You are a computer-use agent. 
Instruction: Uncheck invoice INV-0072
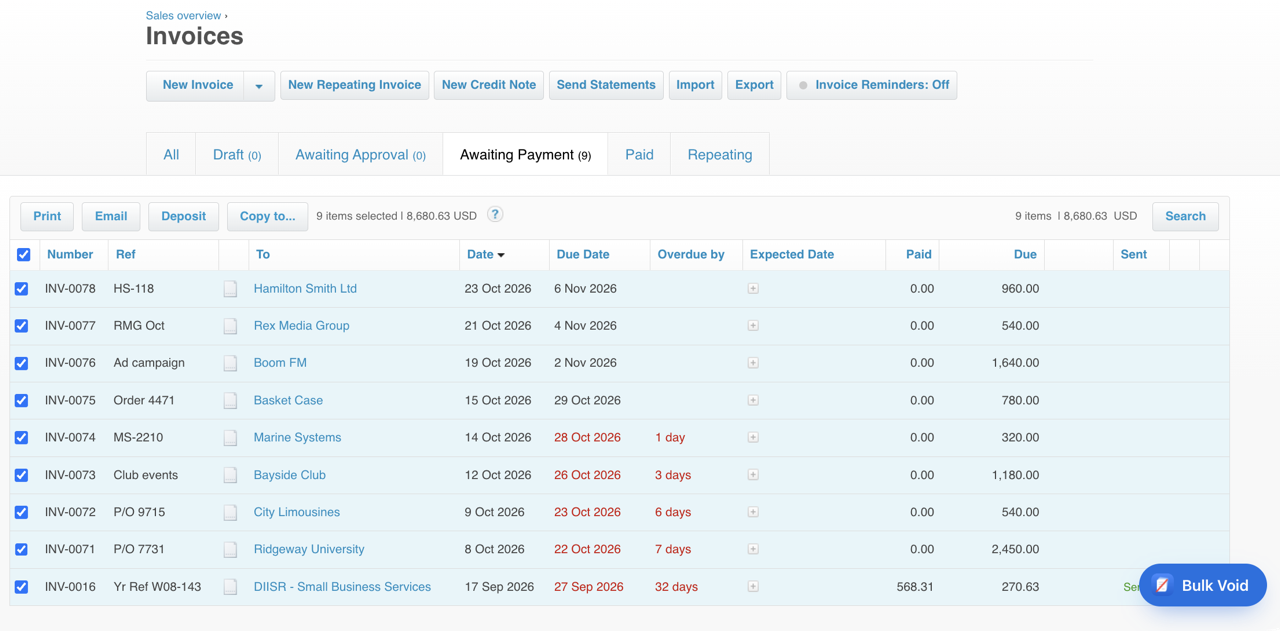click(21, 512)
